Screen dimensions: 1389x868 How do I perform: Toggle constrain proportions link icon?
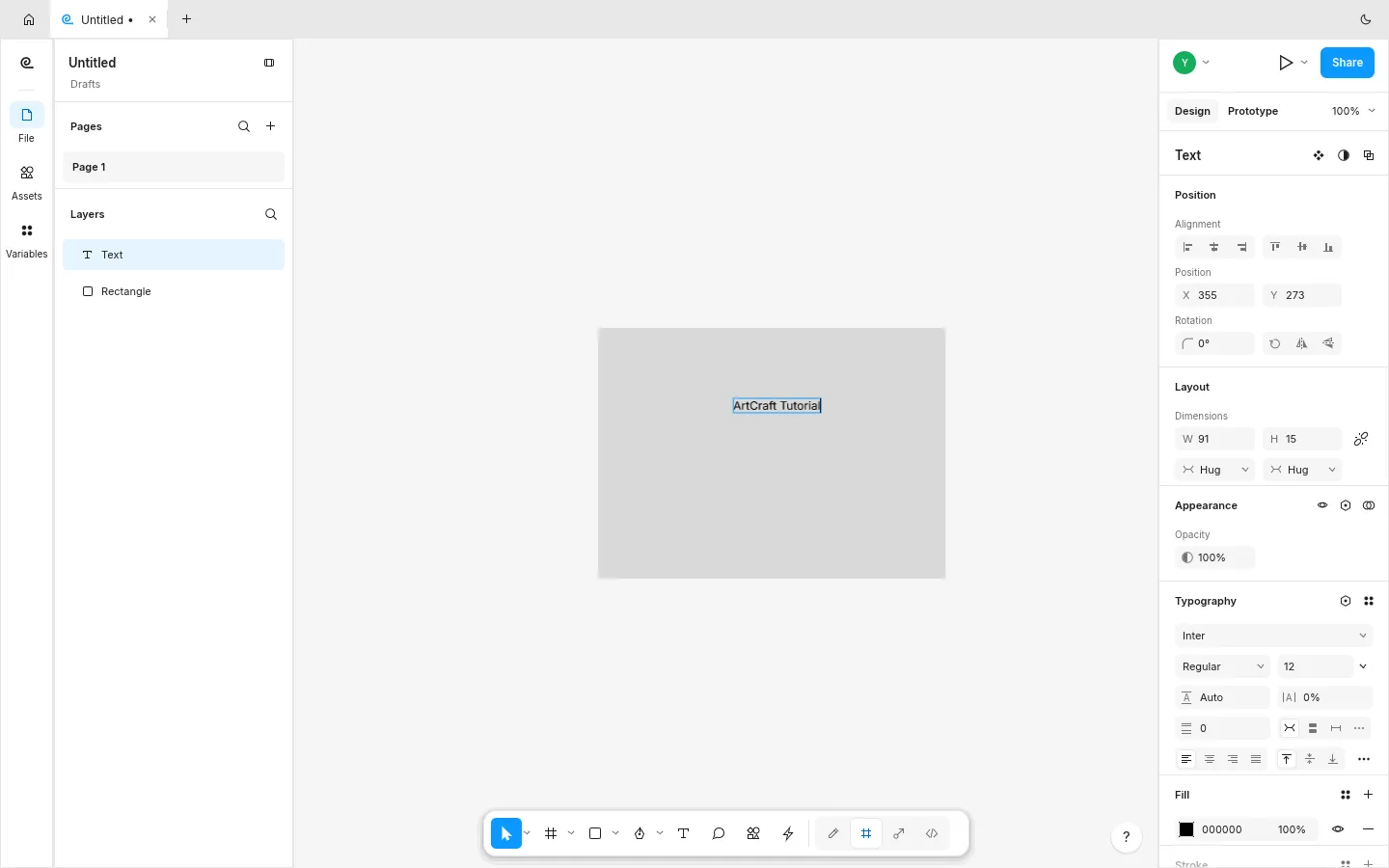tap(1361, 439)
